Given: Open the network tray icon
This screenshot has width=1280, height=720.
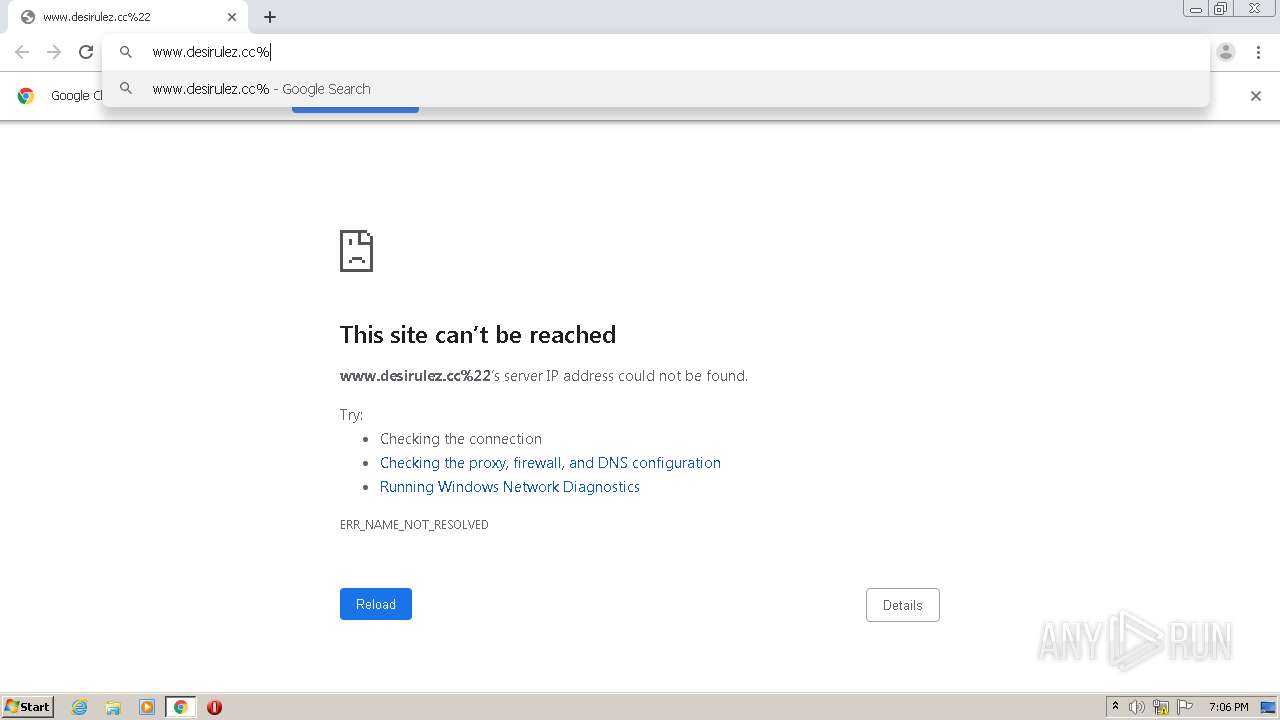Looking at the screenshot, I should (x=1161, y=707).
